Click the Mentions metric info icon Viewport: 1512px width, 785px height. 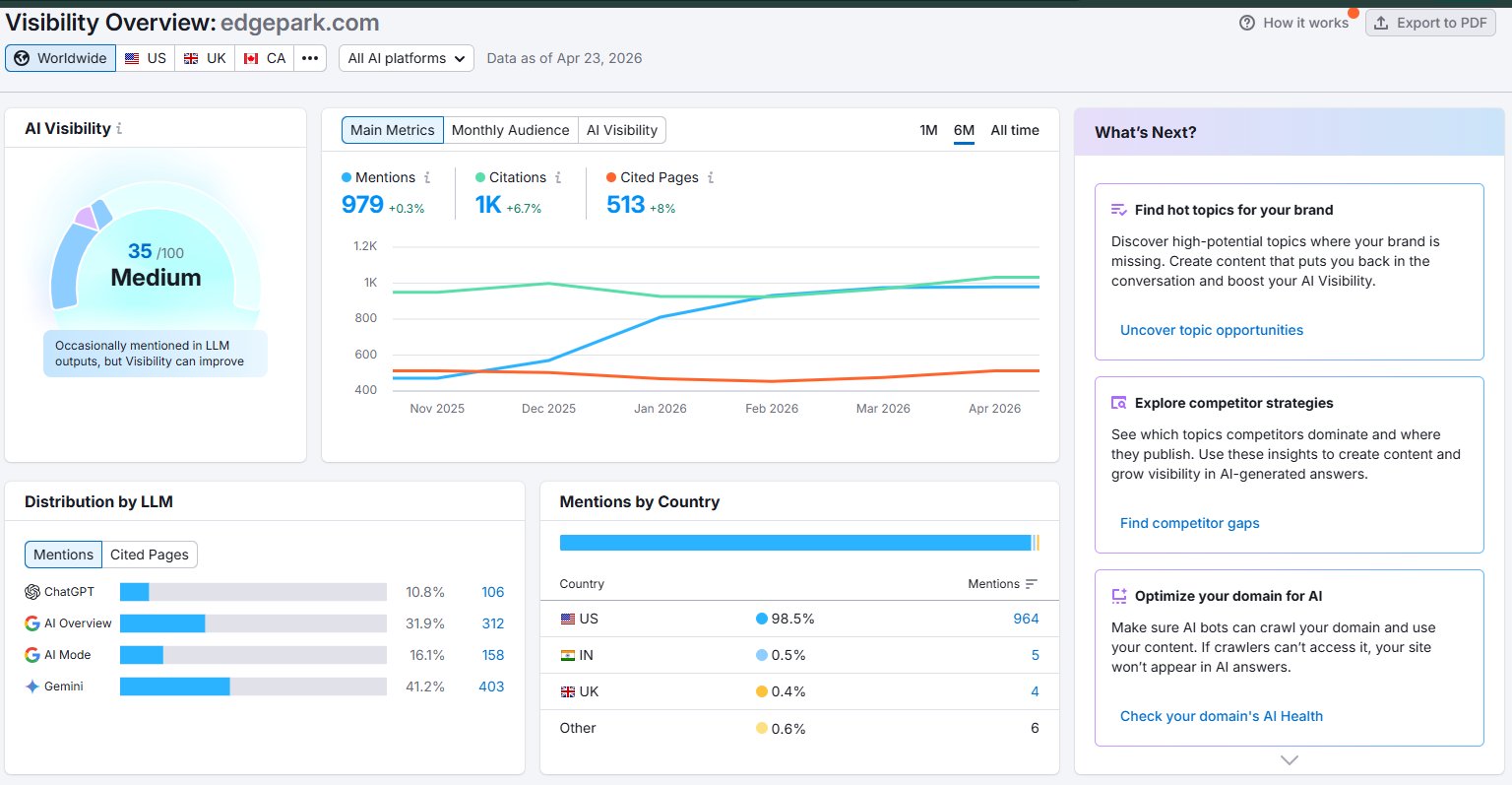[427, 177]
